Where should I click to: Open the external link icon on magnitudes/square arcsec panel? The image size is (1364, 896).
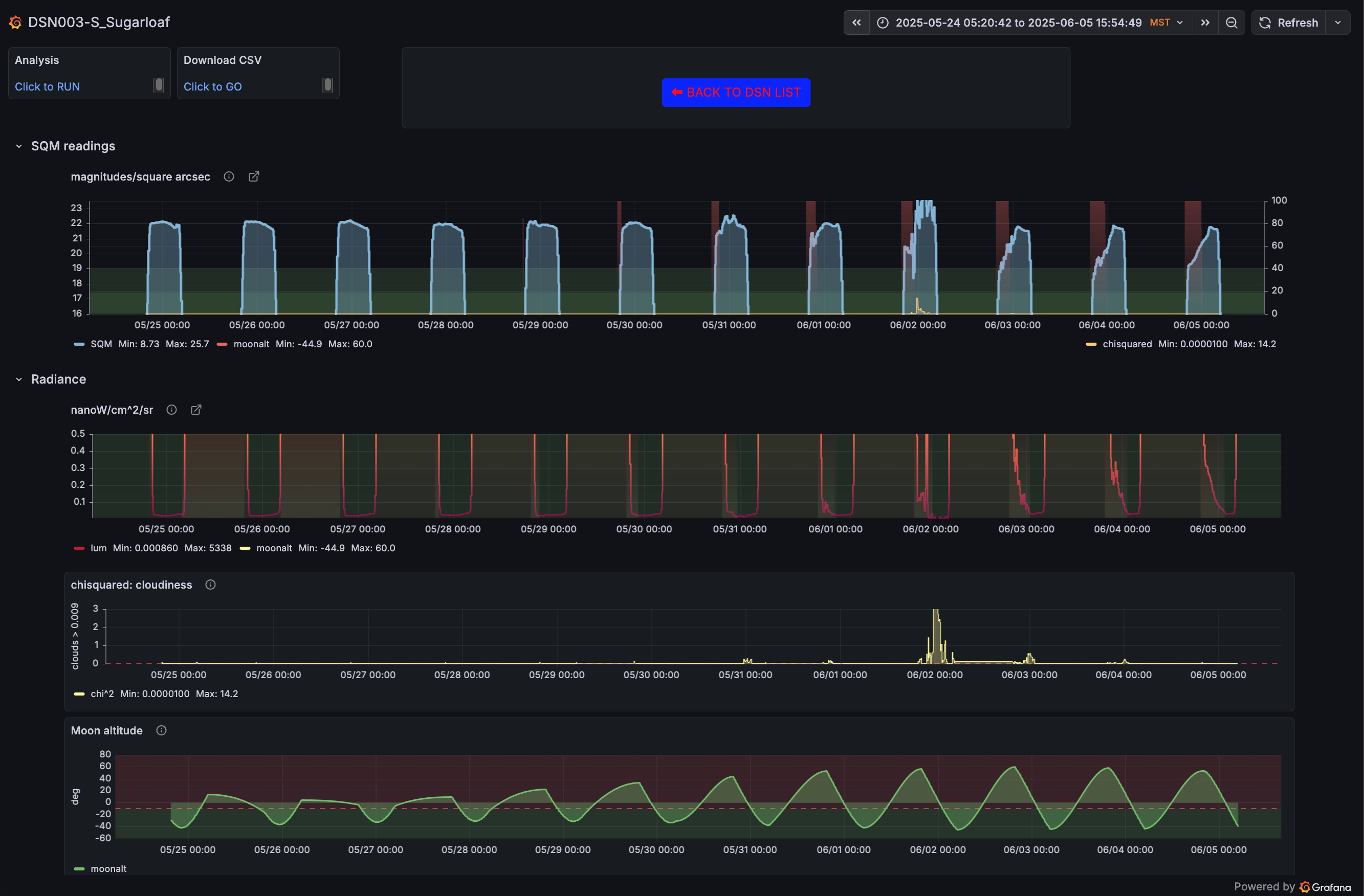tap(253, 176)
